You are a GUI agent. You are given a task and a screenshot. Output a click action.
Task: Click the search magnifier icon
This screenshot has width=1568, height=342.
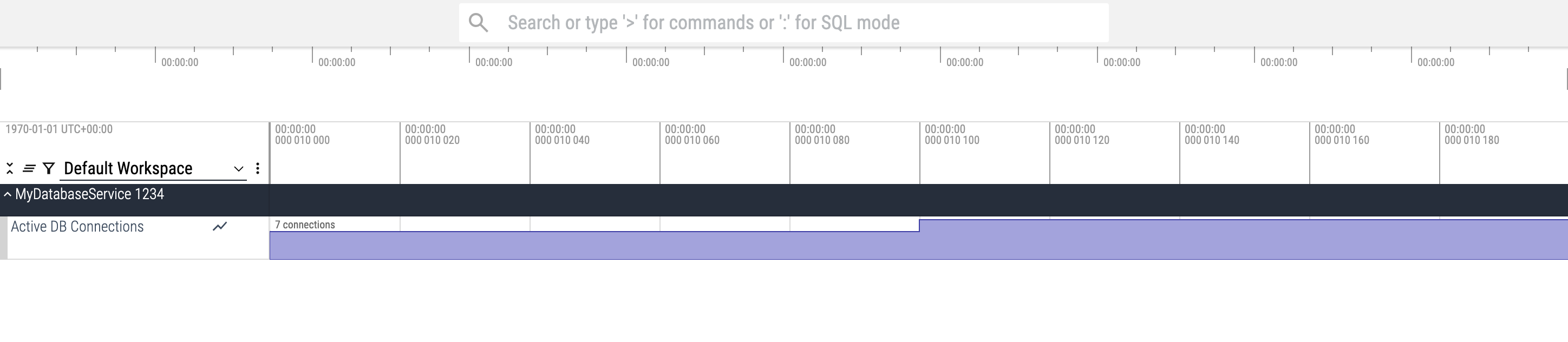(479, 23)
